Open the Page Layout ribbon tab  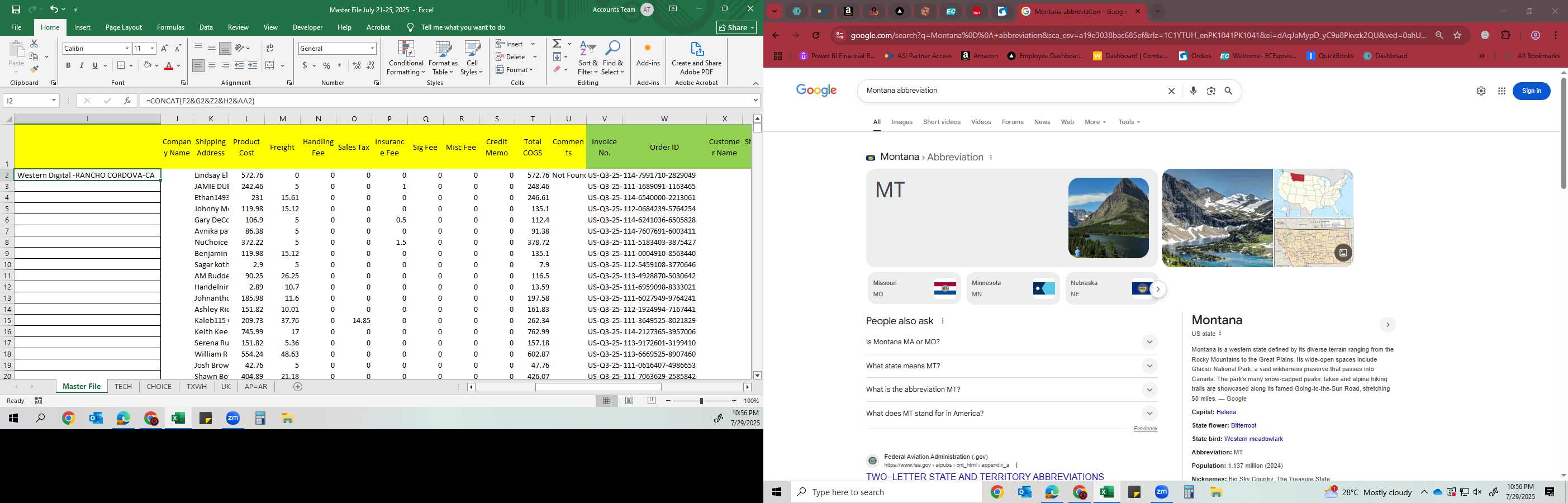tap(123, 27)
